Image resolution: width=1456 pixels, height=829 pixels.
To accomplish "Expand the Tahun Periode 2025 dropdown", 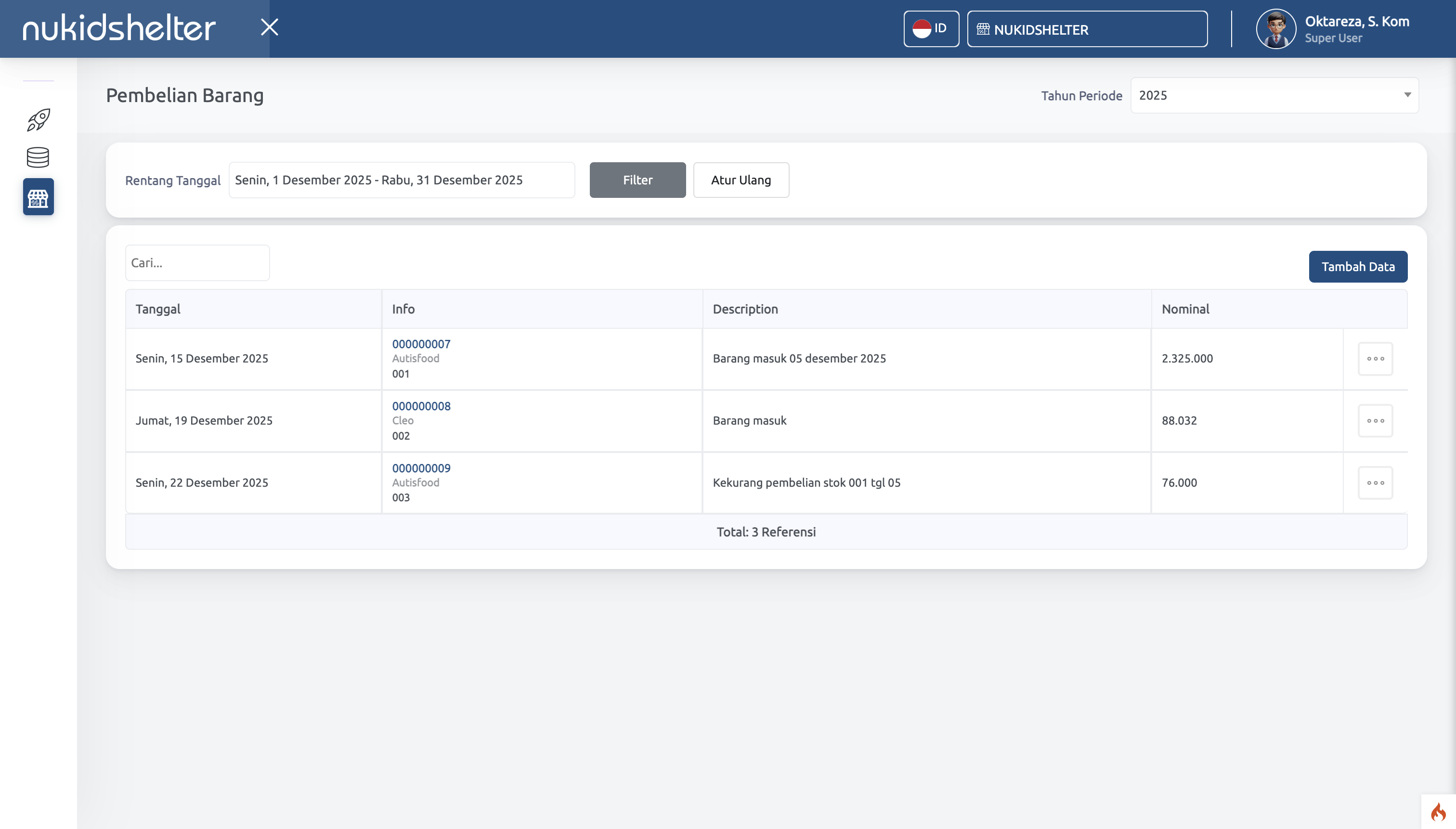I will [1274, 96].
